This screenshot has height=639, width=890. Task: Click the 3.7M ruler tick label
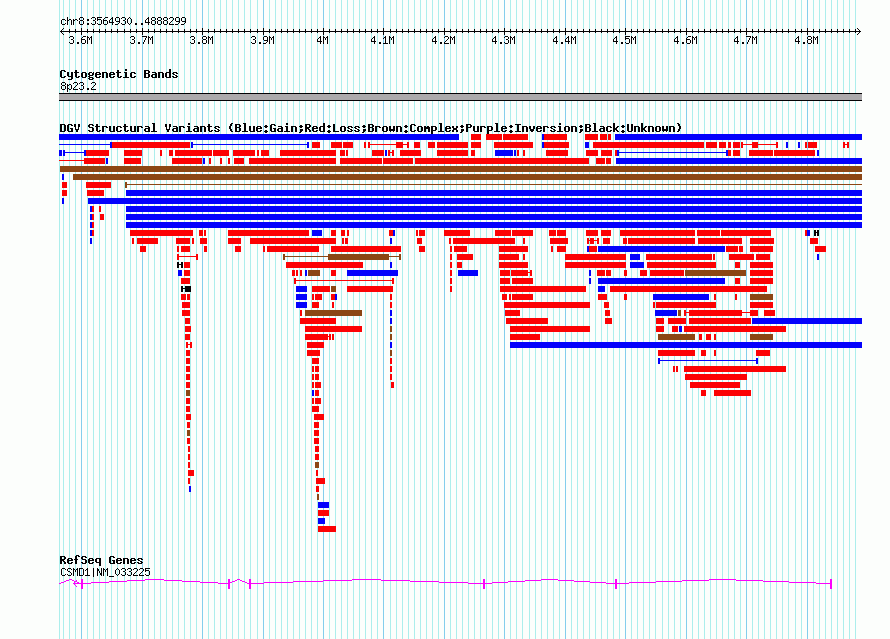pyautogui.click(x=141, y=40)
